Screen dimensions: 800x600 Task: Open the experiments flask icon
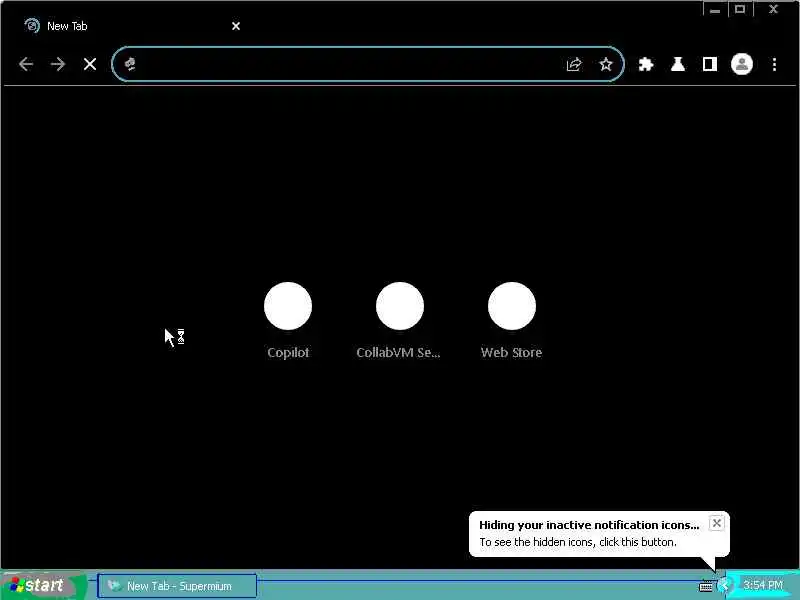[678, 64]
